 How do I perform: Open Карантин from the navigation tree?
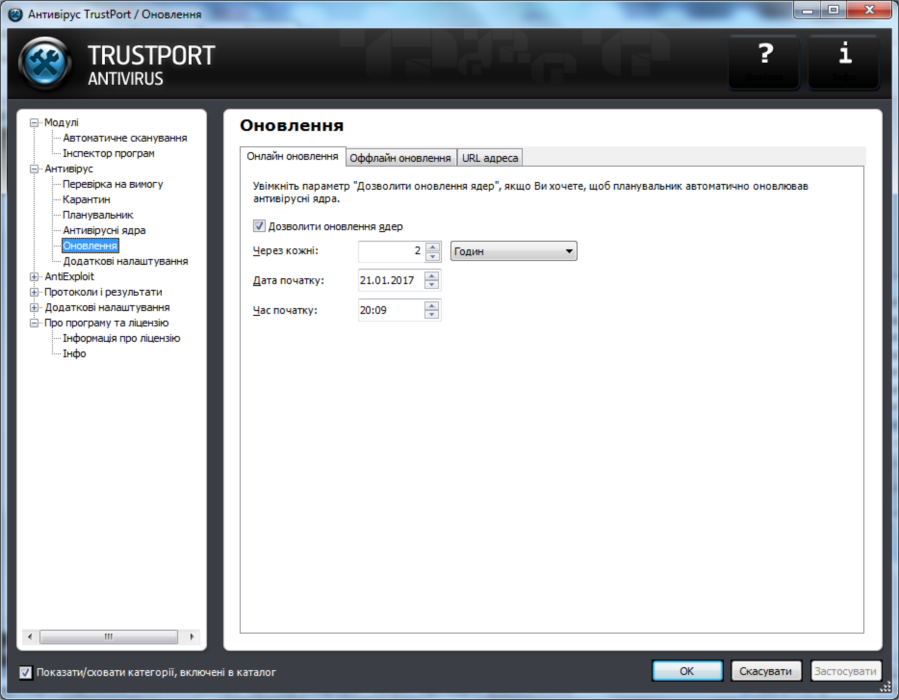(88, 199)
